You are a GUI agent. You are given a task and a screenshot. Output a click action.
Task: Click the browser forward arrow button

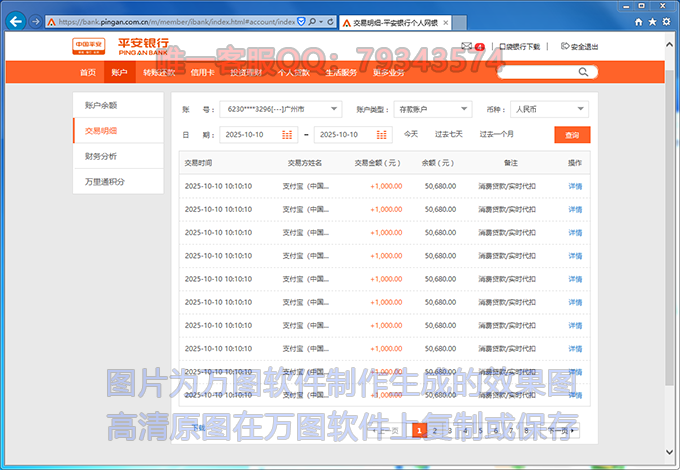tap(36, 20)
